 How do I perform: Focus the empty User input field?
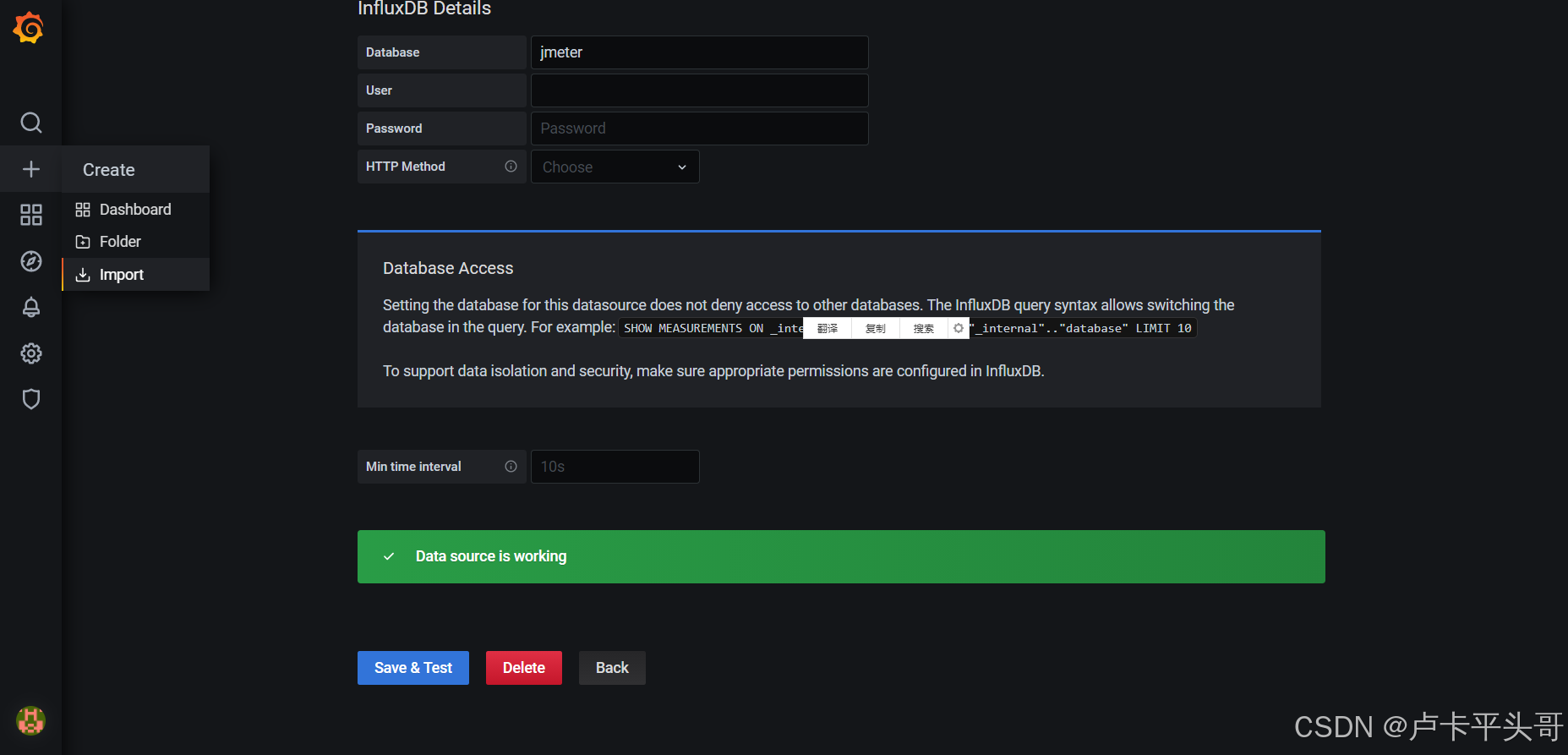(699, 90)
